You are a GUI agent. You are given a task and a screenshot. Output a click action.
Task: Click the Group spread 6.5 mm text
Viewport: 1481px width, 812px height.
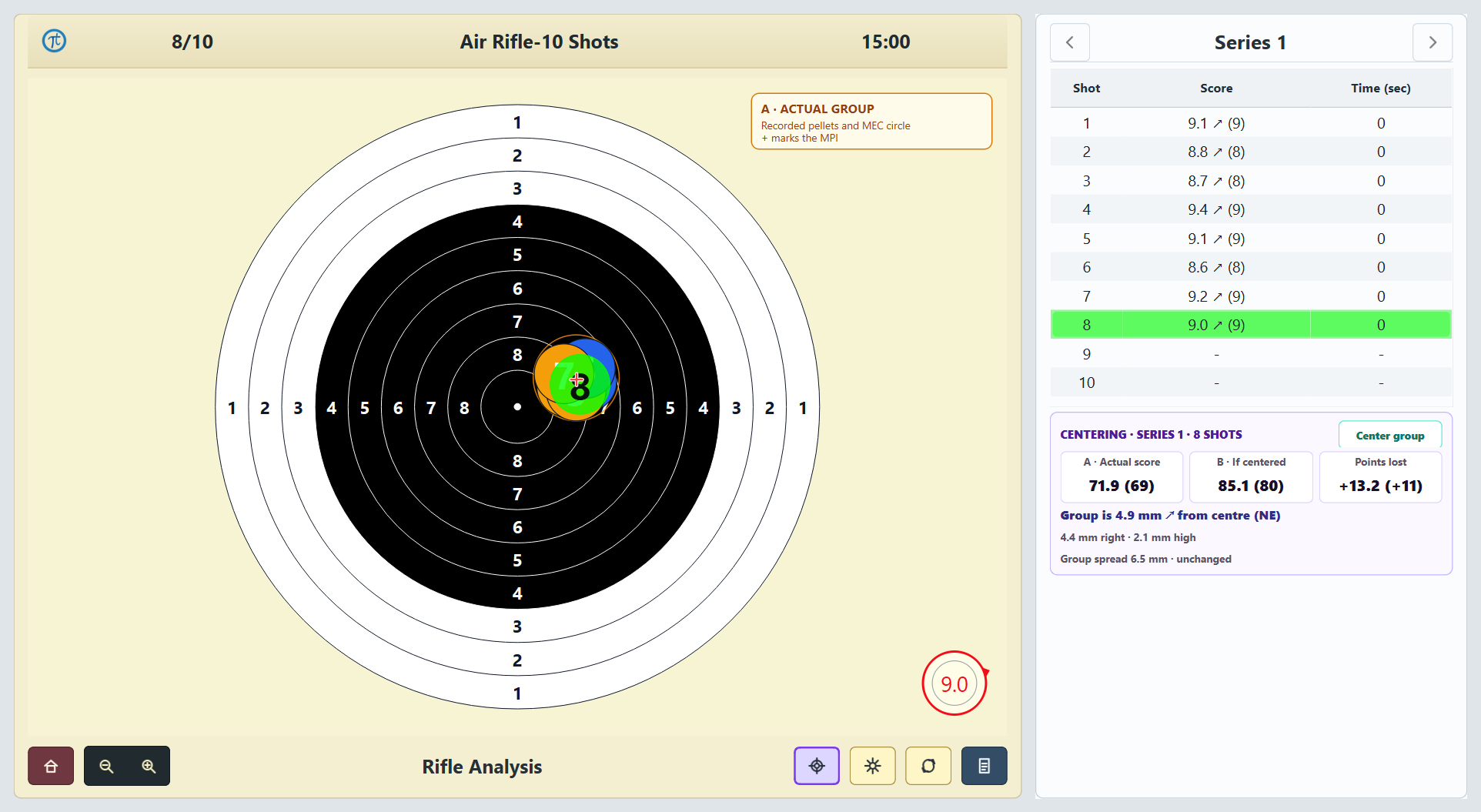pos(1145,559)
